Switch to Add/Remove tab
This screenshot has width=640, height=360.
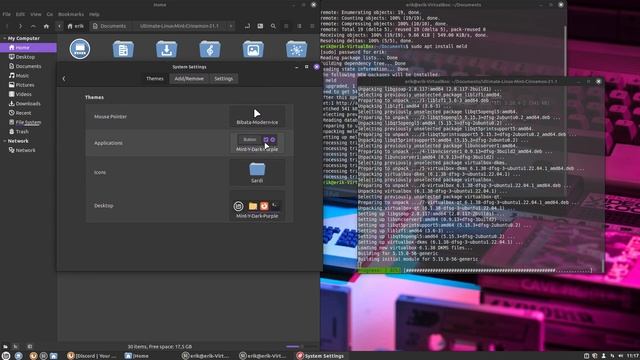pyautogui.click(x=189, y=78)
